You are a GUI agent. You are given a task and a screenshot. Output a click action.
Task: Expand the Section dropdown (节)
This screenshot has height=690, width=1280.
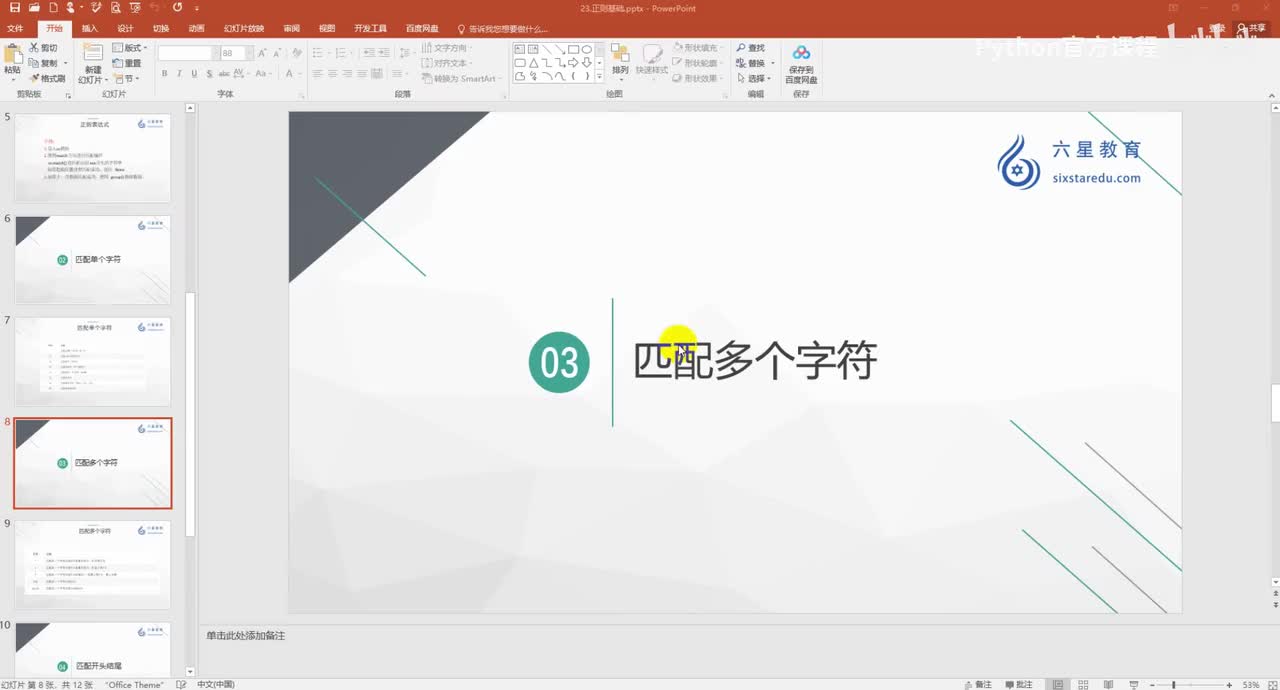(x=126, y=78)
